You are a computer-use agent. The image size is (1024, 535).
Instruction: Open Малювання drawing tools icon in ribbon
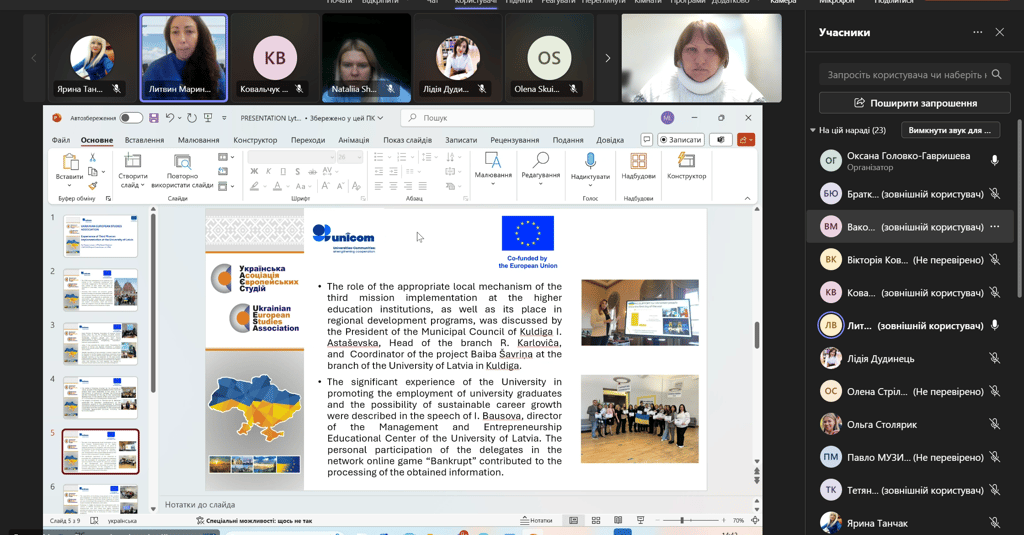(x=492, y=161)
